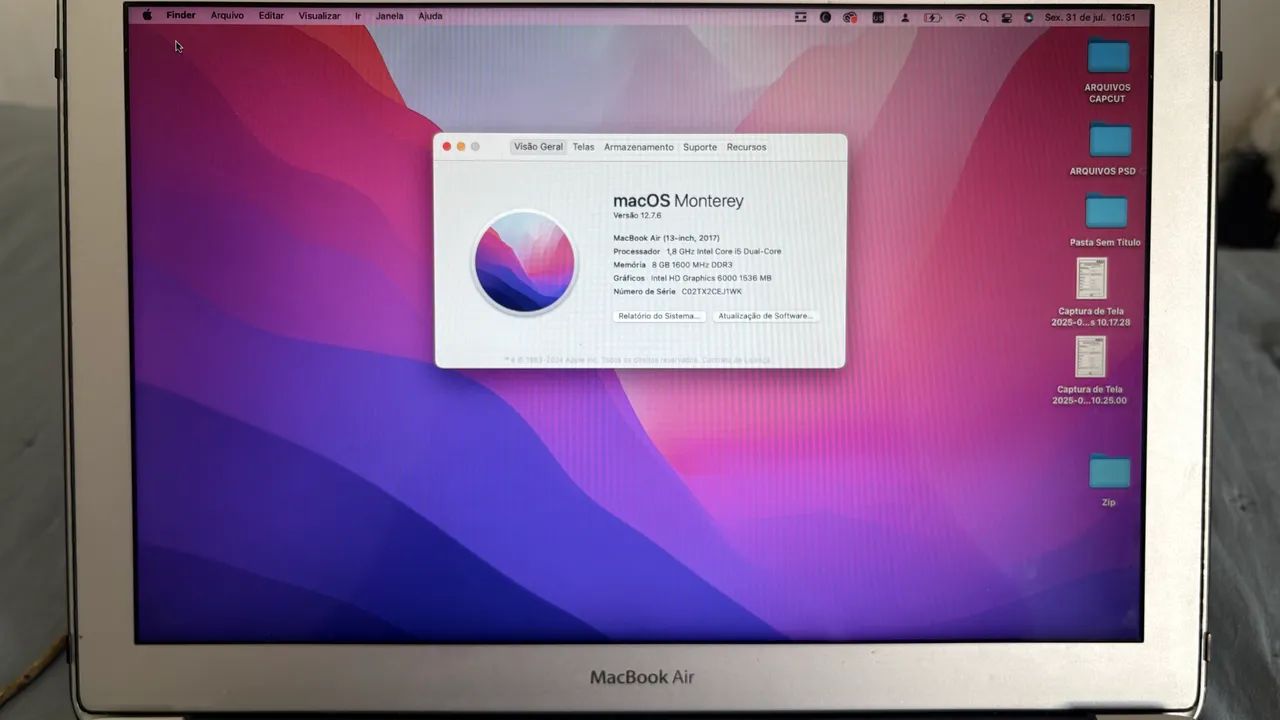Image resolution: width=1280 pixels, height=720 pixels.
Task: Select the ARQUIVOS CAPCUT folder icon
Action: coord(1108,56)
